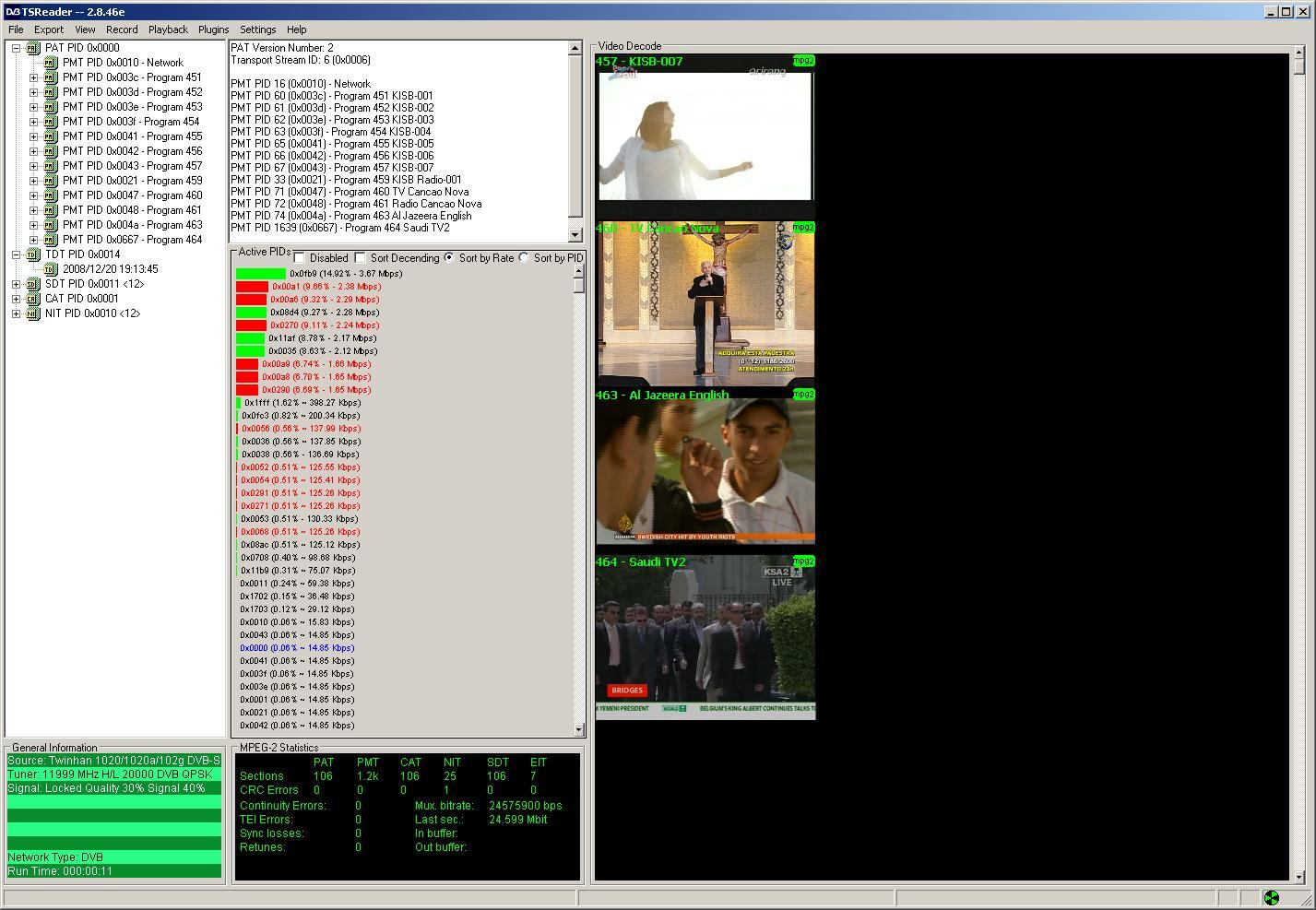Image resolution: width=1316 pixels, height=910 pixels.
Task: Expand the Program 457 PMT node
Action: [x=33, y=166]
